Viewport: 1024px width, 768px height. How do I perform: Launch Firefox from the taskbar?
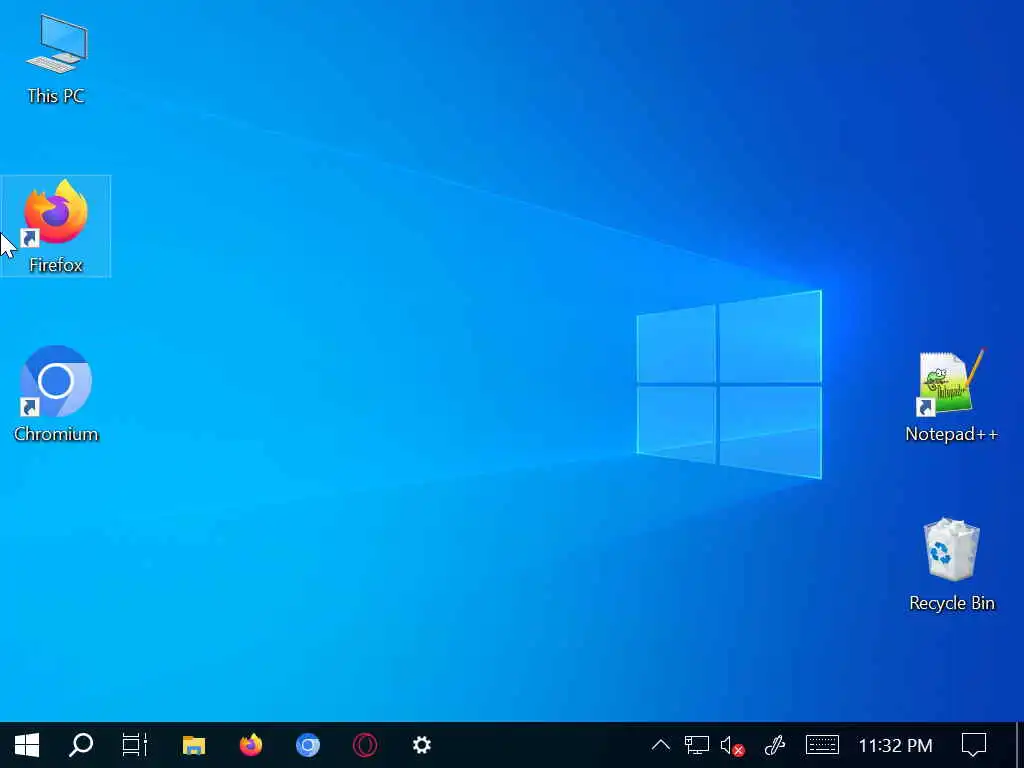coord(251,745)
